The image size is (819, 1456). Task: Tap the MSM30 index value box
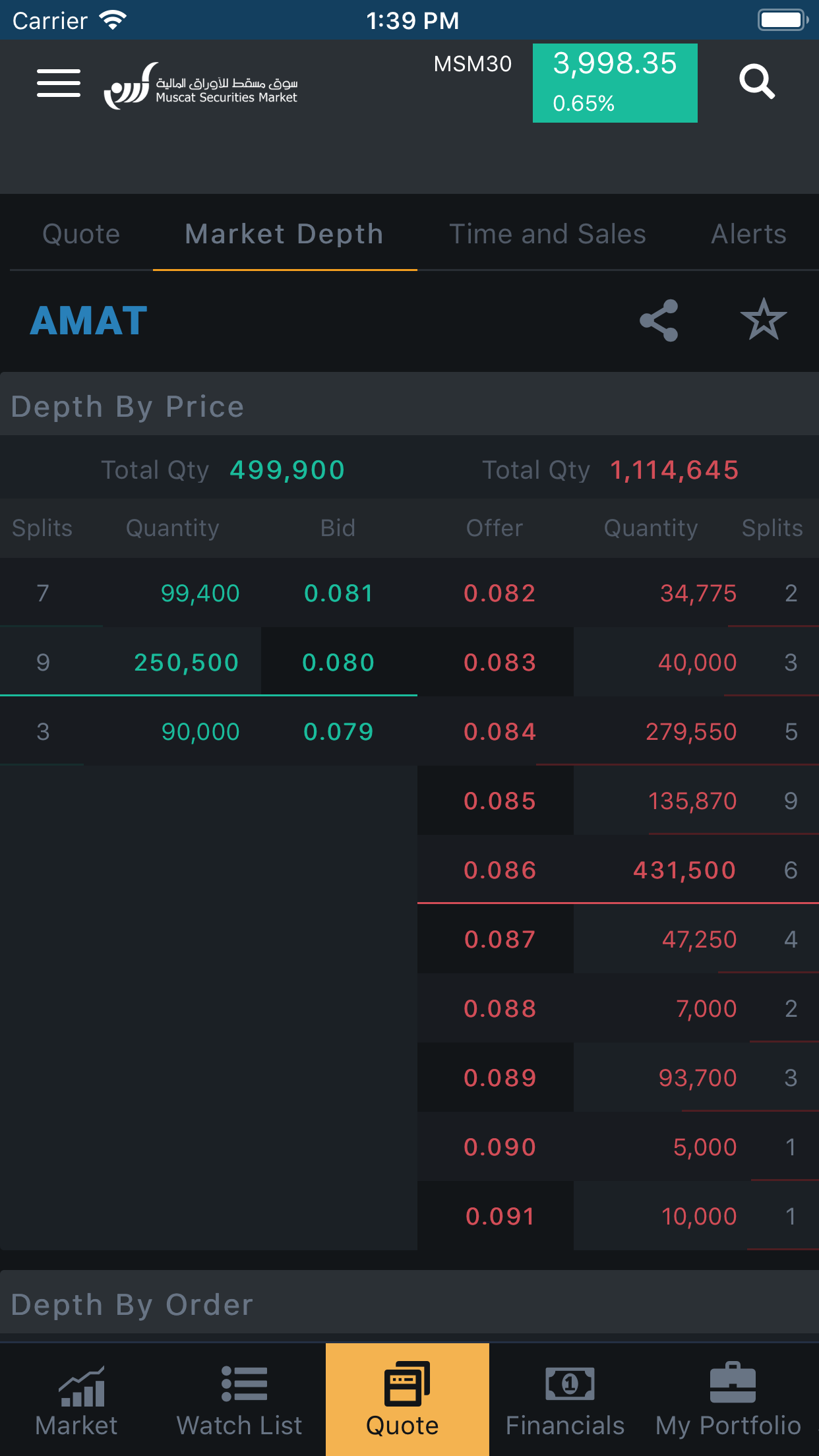coord(615,83)
